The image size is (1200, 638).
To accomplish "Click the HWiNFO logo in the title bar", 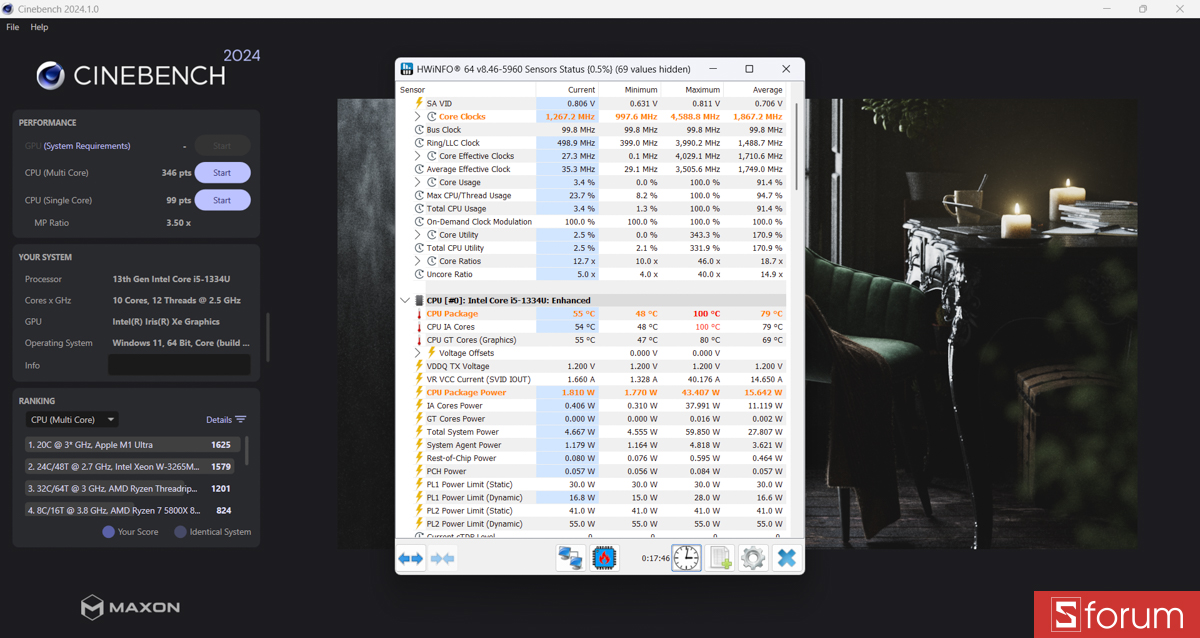I will (x=407, y=69).
